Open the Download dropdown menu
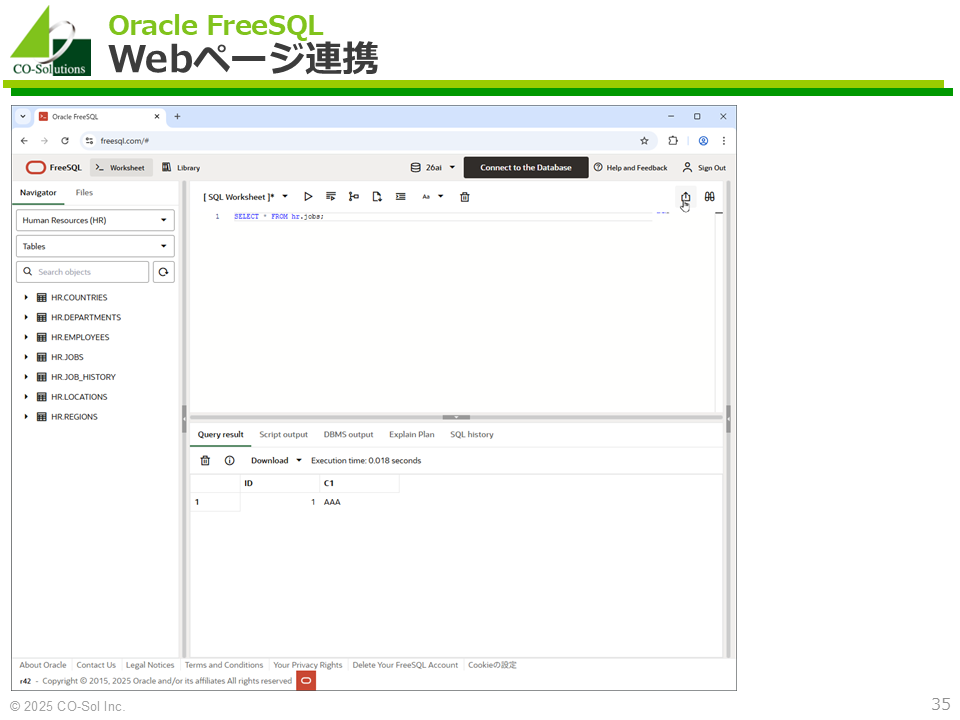The height and width of the screenshot is (720, 960). pyautogui.click(x=276, y=461)
